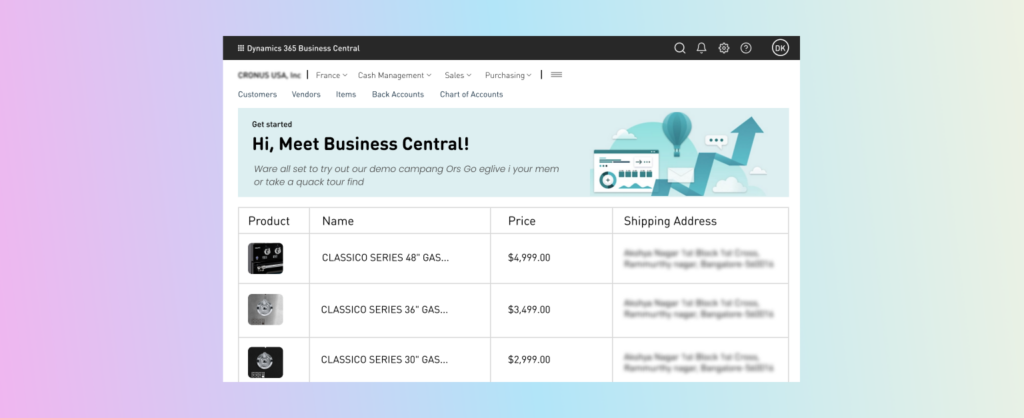This screenshot has height=418, width=1024.
Task: Click the Price column header
Action: [x=522, y=221]
